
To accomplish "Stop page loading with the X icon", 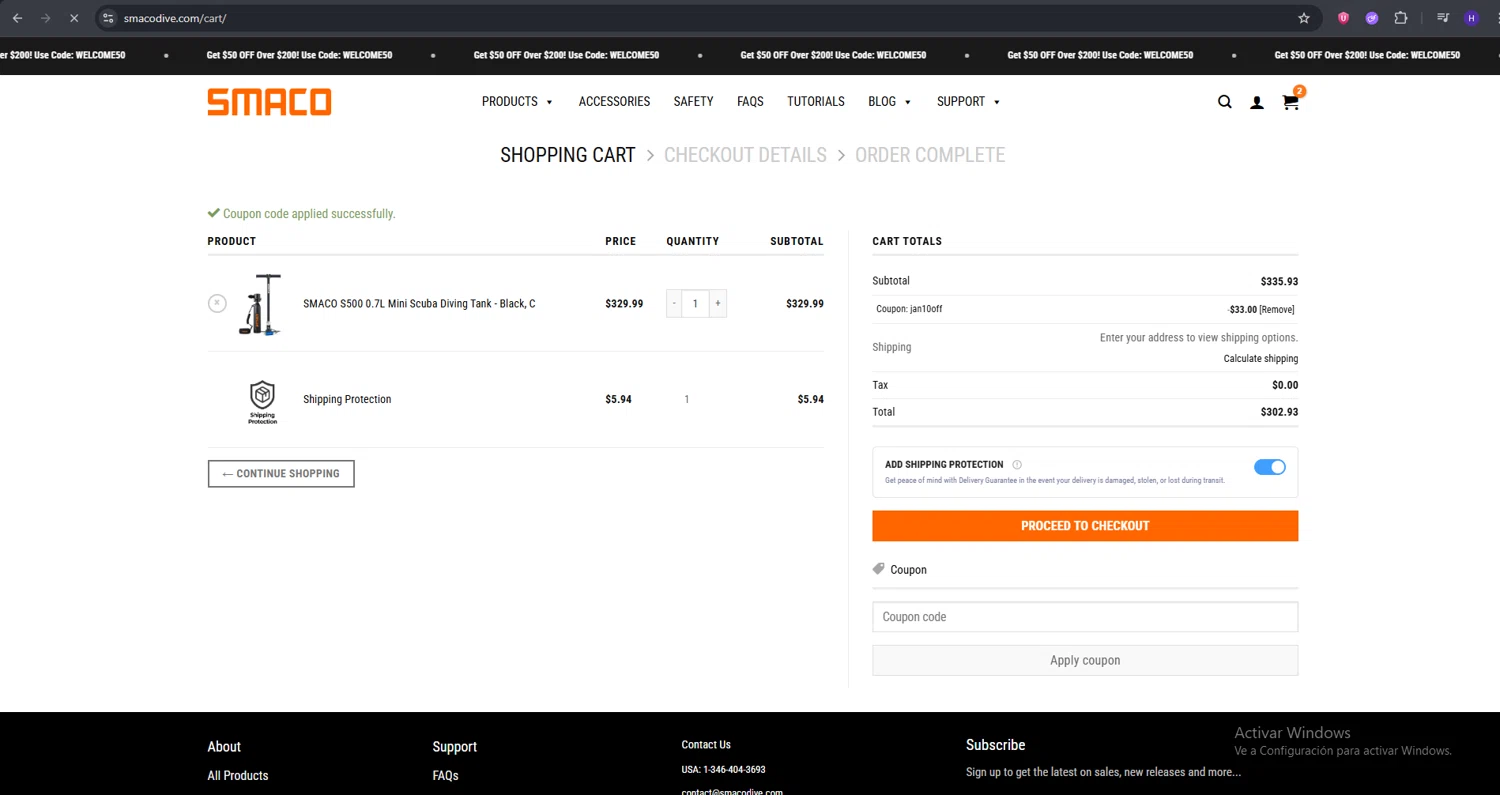I will pos(73,18).
